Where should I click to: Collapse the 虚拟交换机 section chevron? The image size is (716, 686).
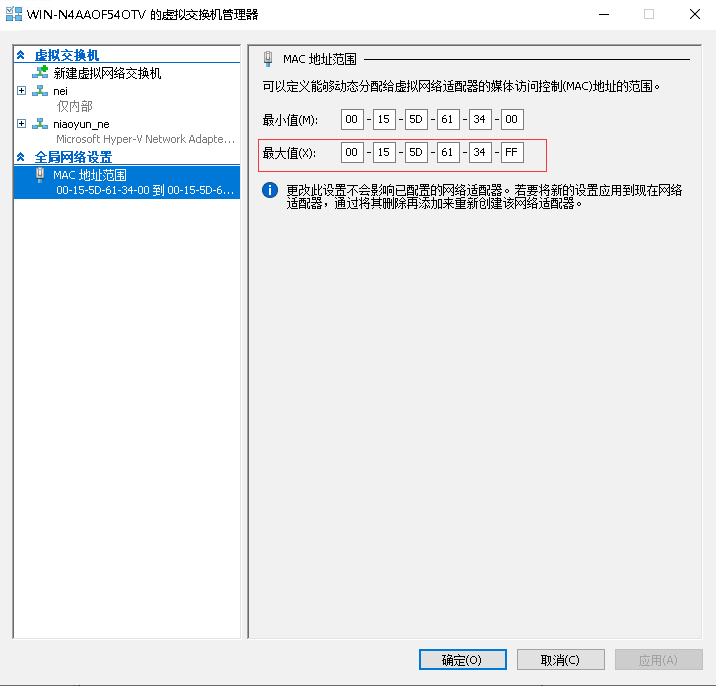click(21, 55)
